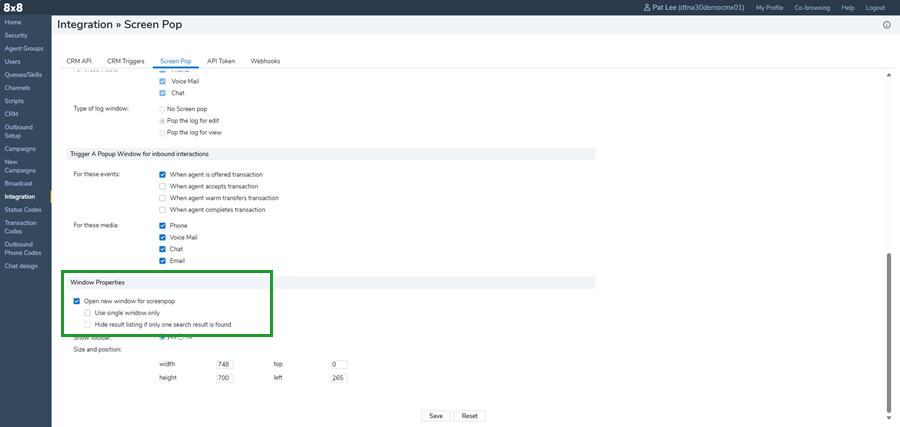Choose "Pop the log for view" option
The image size is (900, 427).
point(163,132)
